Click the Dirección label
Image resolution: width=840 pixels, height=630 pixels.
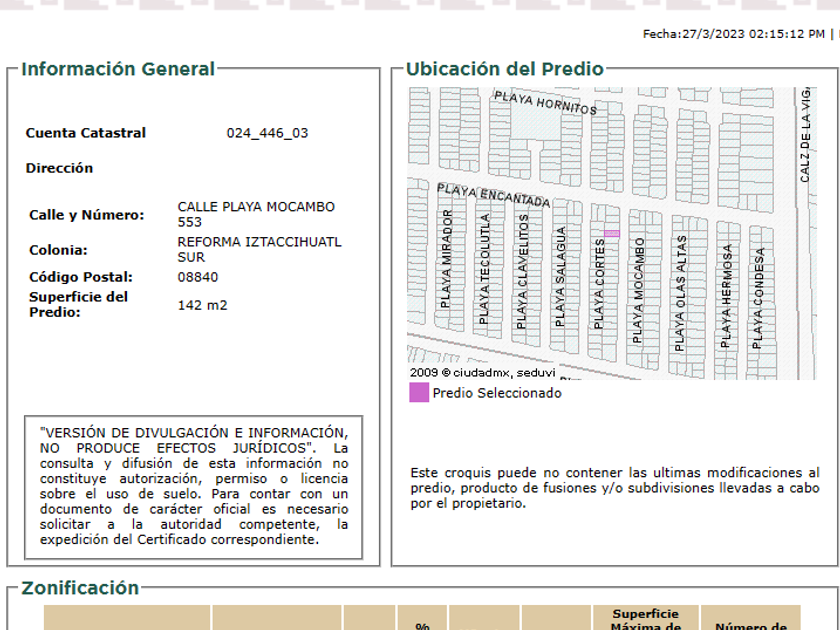tap(59, 168)
